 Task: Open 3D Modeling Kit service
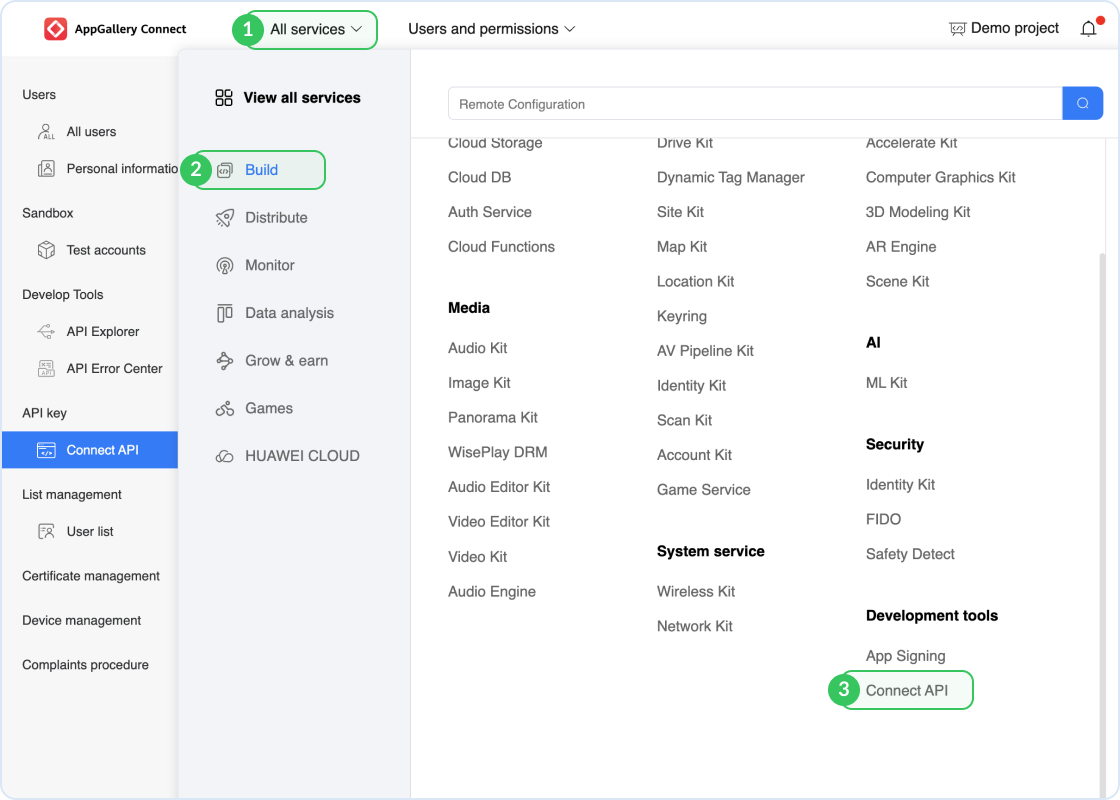(x=918, y=212)
